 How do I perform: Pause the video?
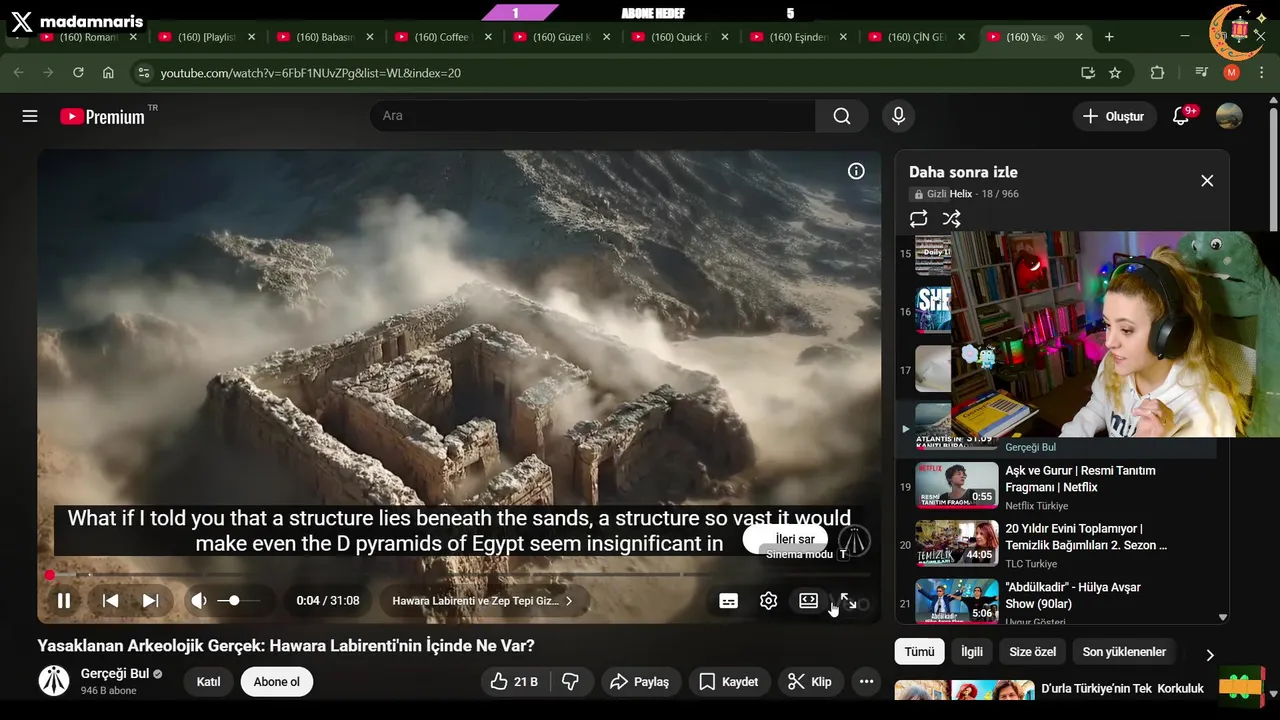point(64,601)
